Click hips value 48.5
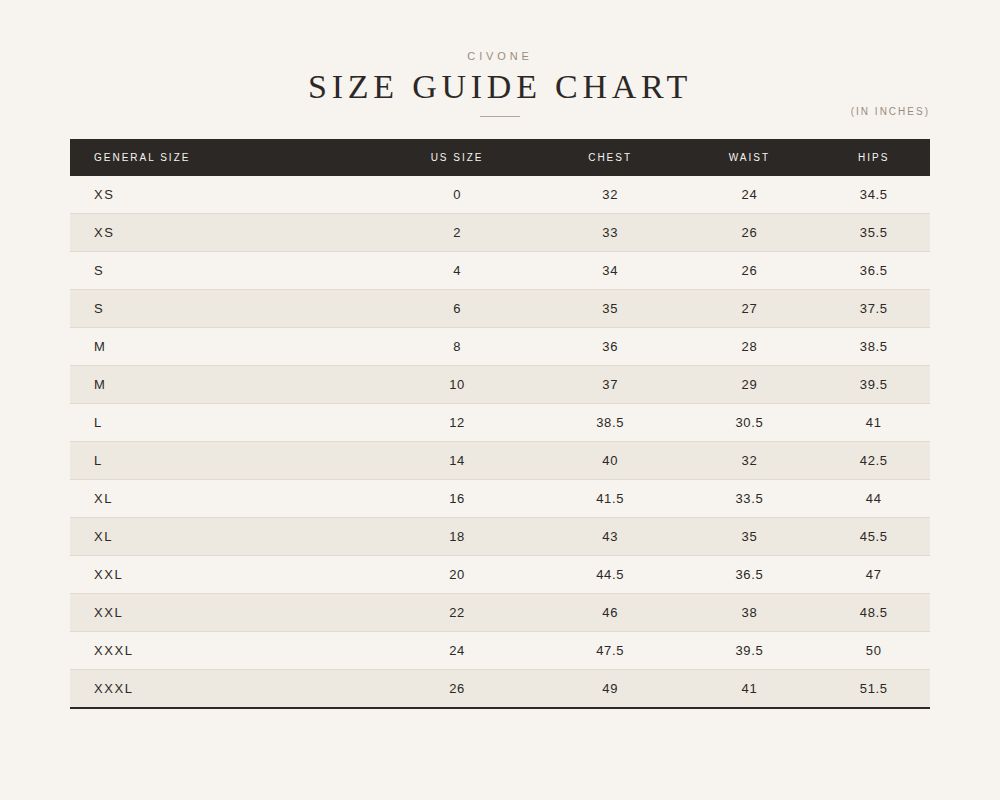This screenshot has width=1000, height=800. [x=873, y=612]
